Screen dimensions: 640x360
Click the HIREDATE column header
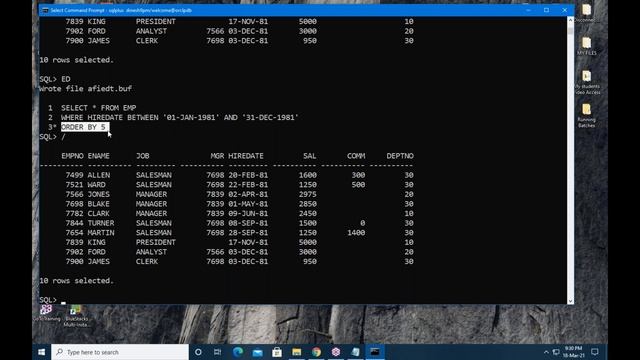point(246,156)
